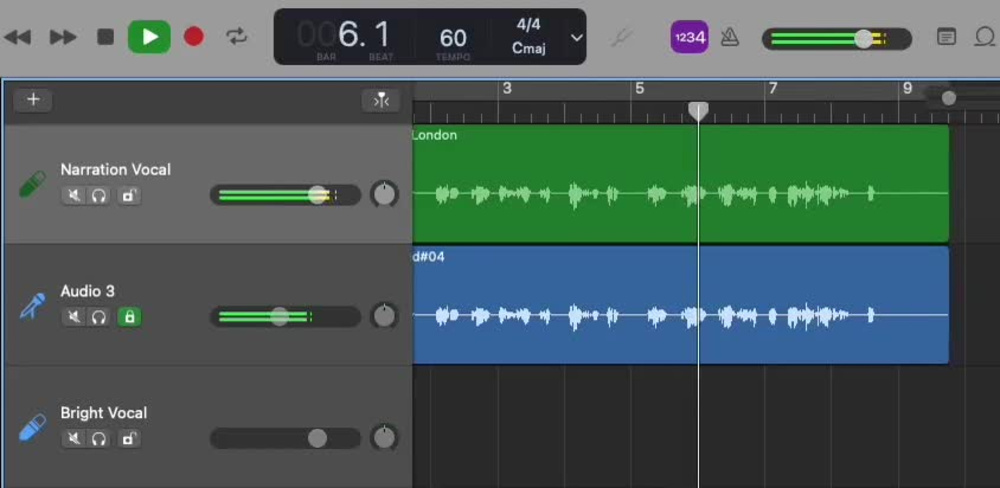This screenshot has height=488, width=1000.
Task: Solo the Narration Vocal track
Action: tap(98, 195)
